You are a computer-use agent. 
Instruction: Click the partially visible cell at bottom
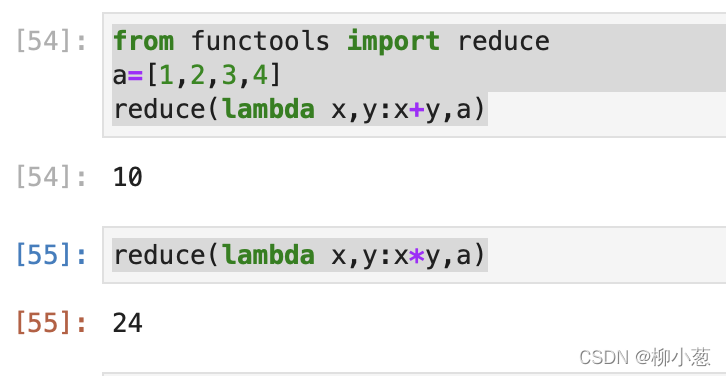point(414,374)
